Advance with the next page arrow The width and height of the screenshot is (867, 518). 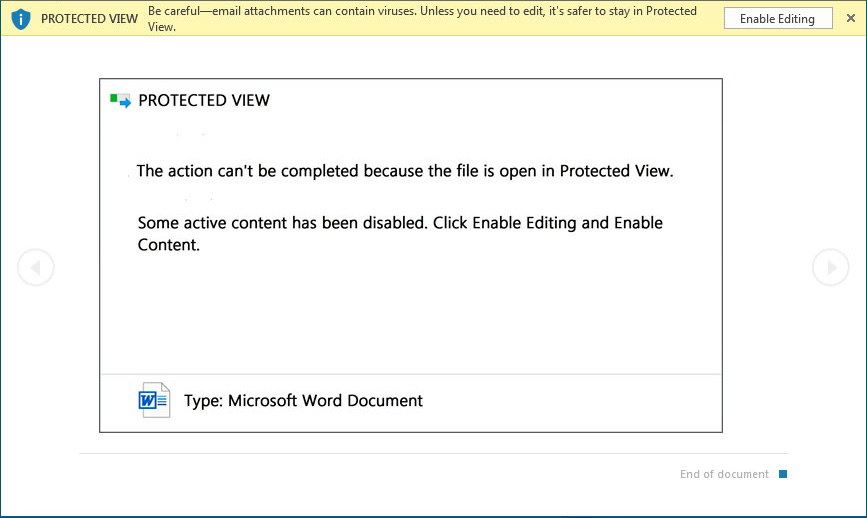(831, 268)
